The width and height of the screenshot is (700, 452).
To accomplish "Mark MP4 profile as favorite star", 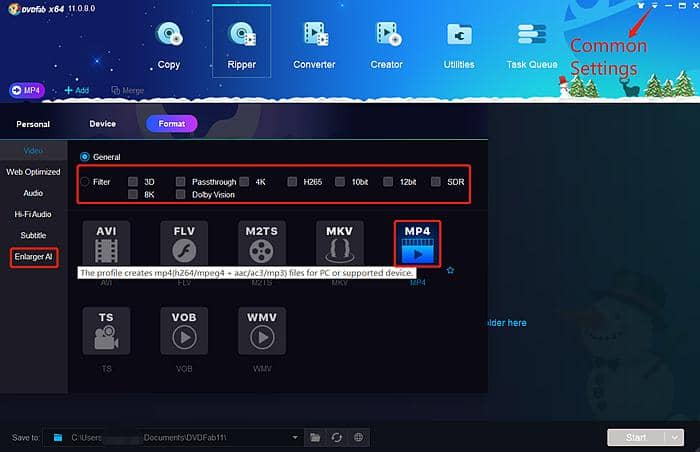I will tap(450, 270).
